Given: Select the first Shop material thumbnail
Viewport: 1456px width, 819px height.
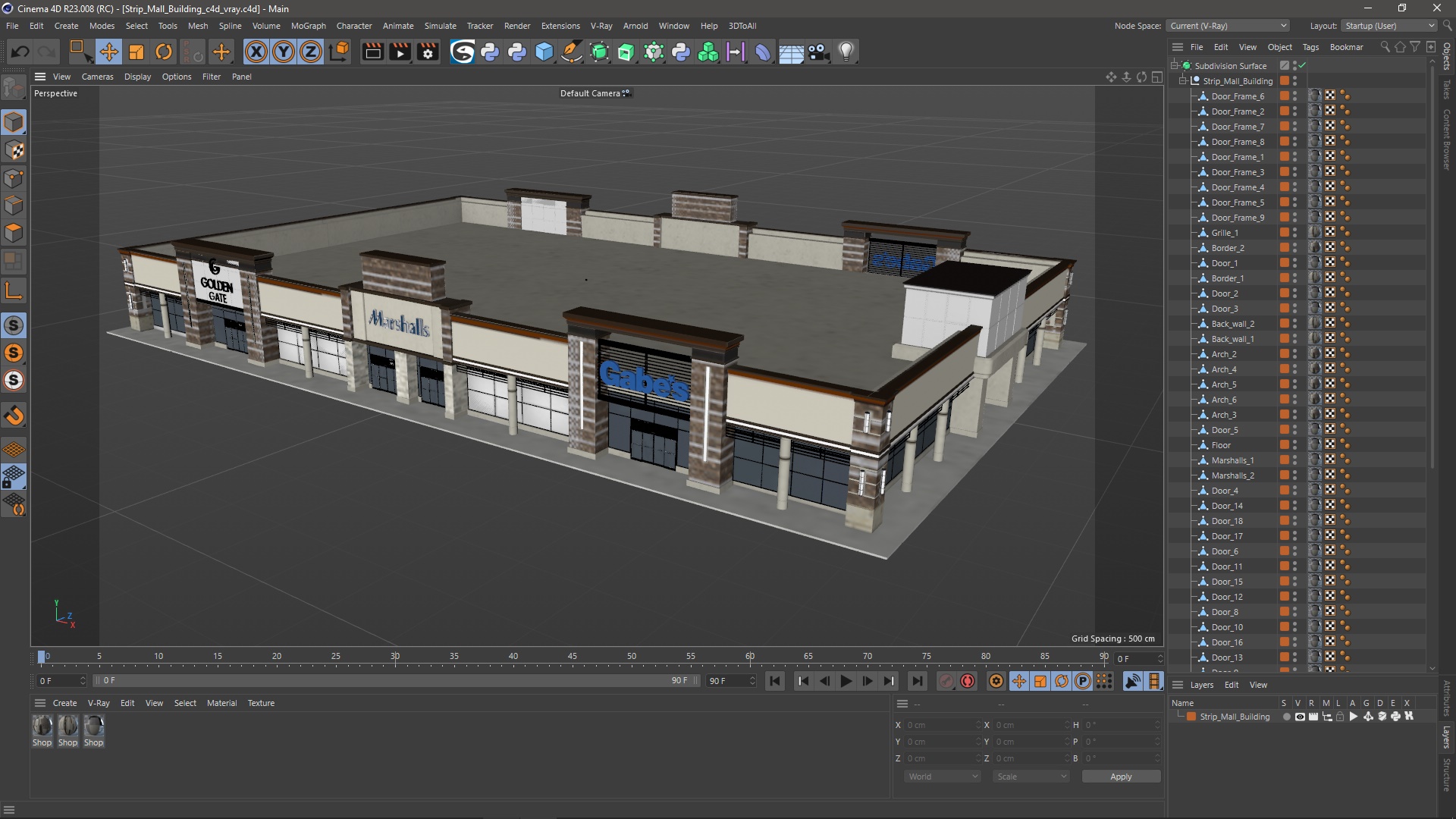Looking at the screenshot, I should tap(42, 726).
